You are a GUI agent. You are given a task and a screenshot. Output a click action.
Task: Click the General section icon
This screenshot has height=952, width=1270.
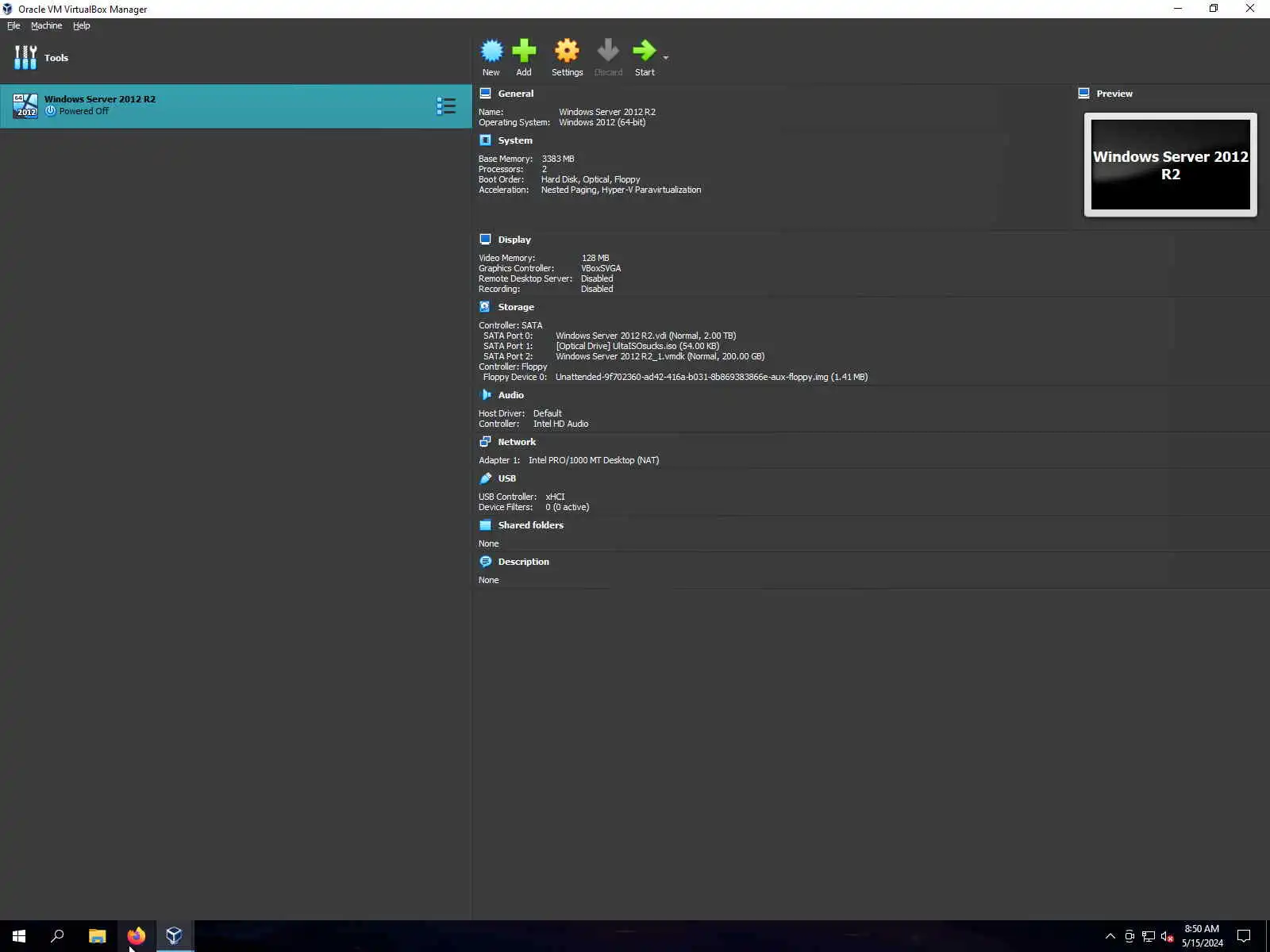(485, 94)
